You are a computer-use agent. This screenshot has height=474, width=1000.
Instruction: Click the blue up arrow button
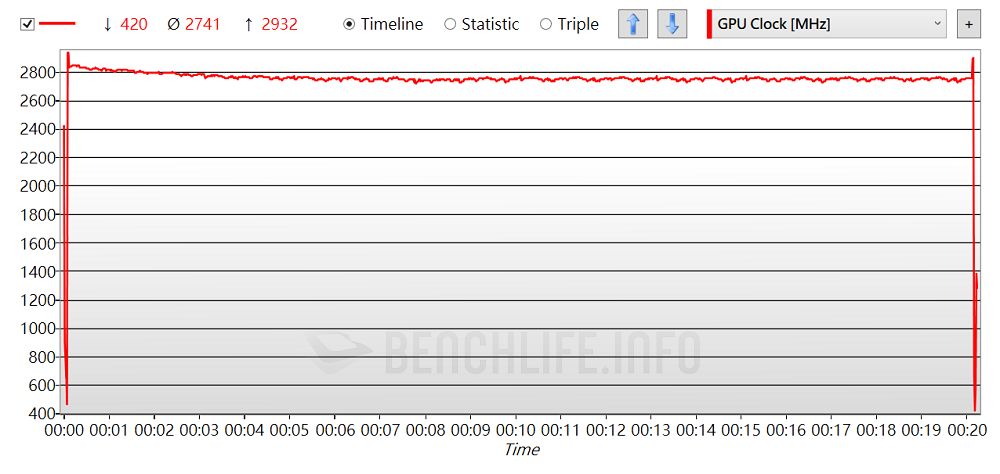632,24
